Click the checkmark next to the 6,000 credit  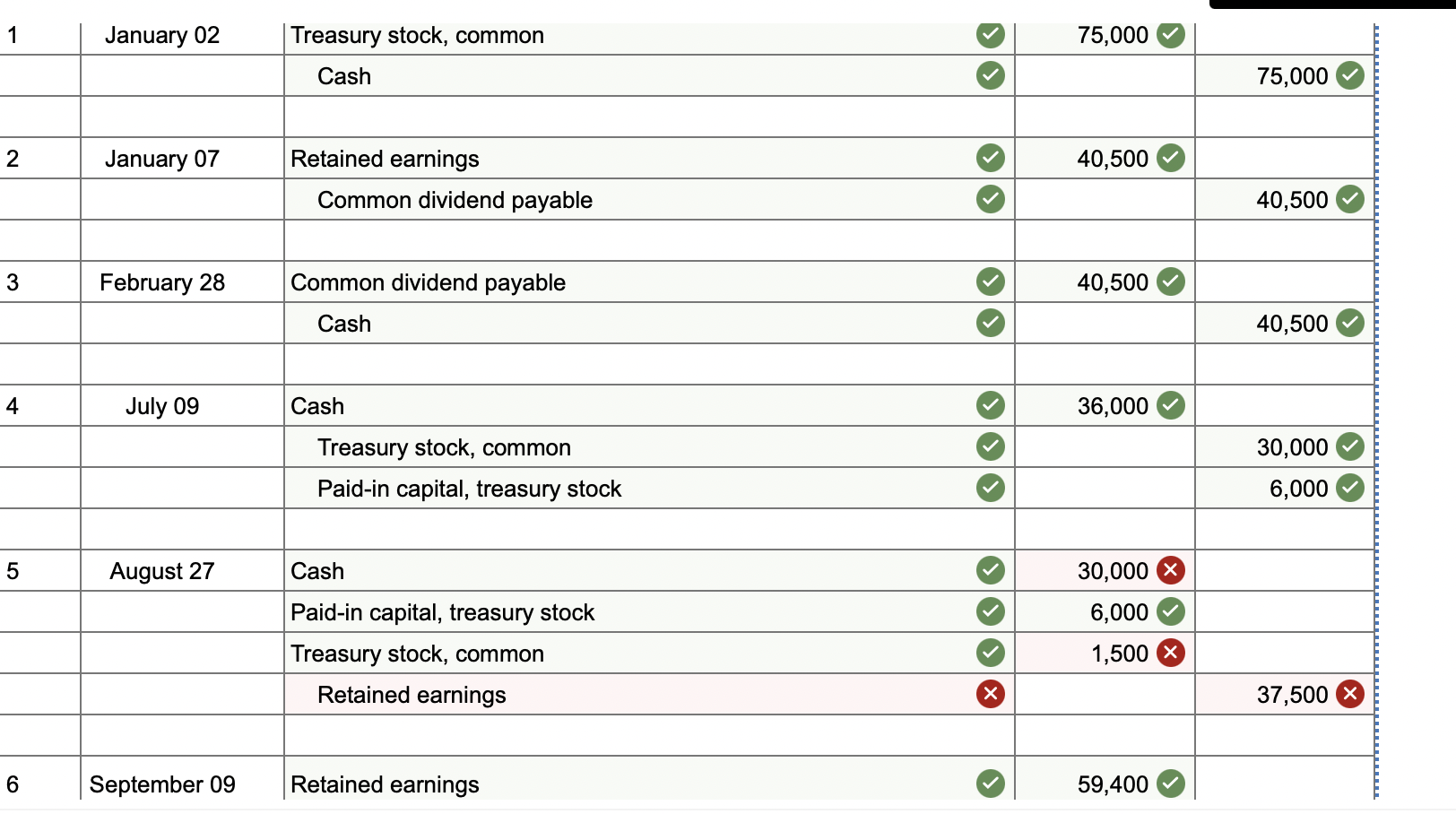[x=1350, y=489]
